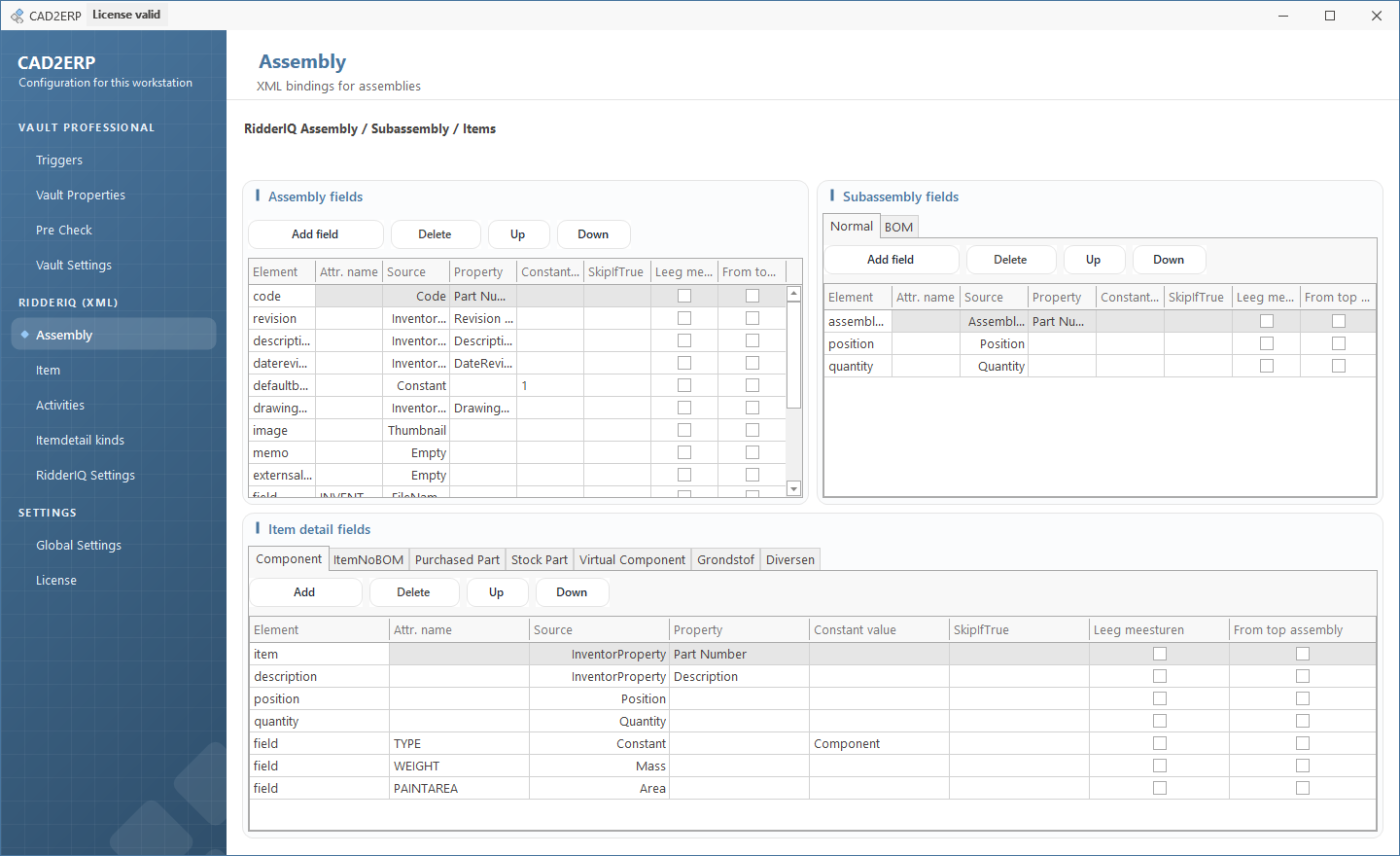Enable From top assembly for PAINTAREA field row
Viewport: 1400px width, 856px height.
pos(1303,788)
